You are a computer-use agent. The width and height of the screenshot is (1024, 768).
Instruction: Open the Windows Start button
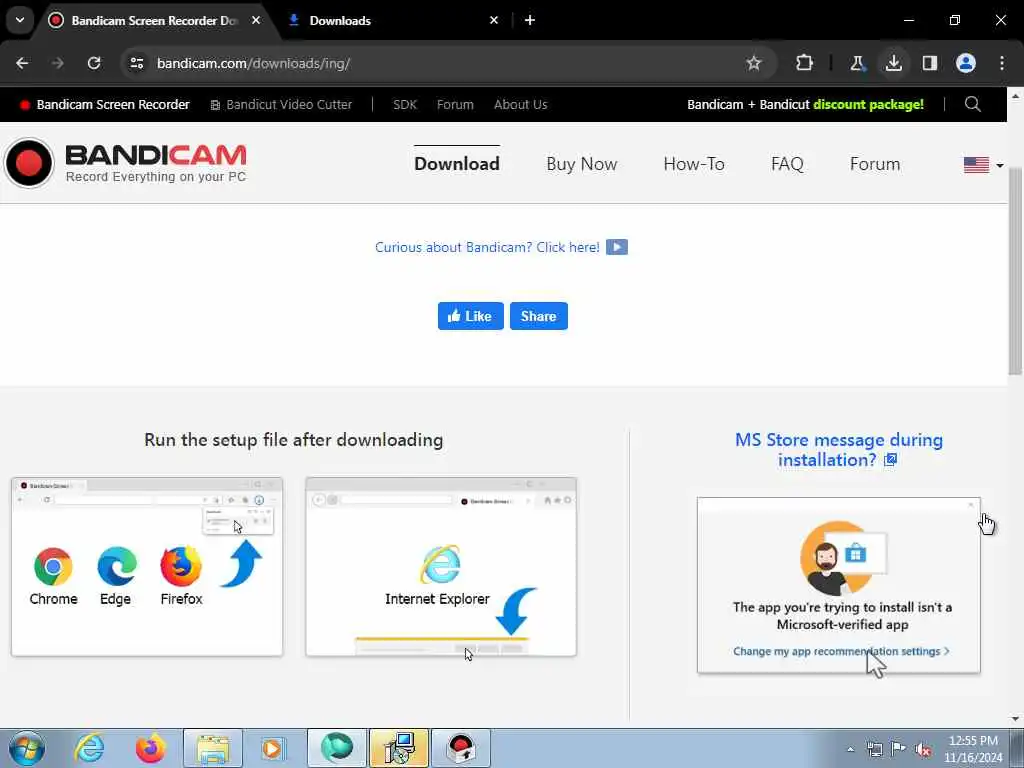click(x=27, y=748)
